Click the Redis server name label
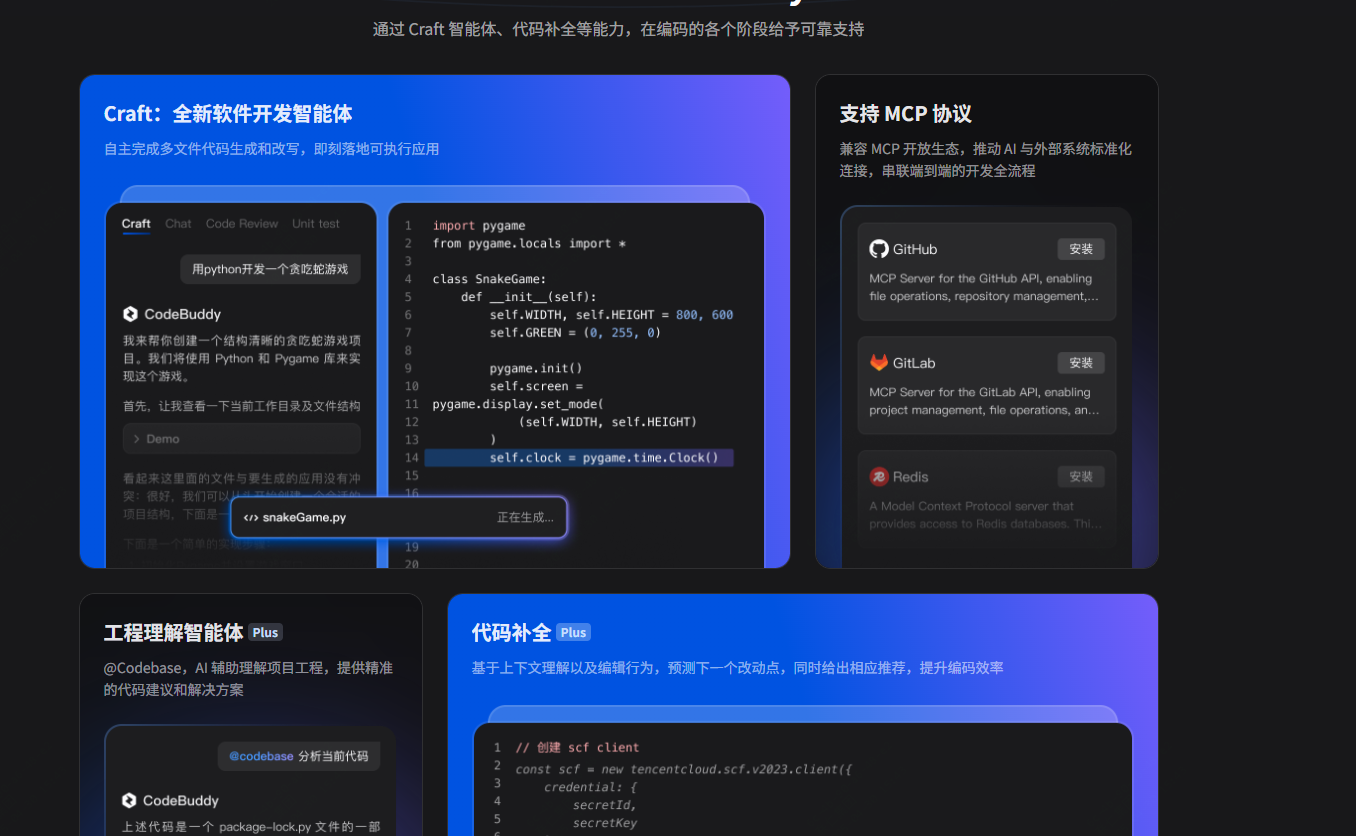The image size is (1356, 836). click(x=911, y=477)
